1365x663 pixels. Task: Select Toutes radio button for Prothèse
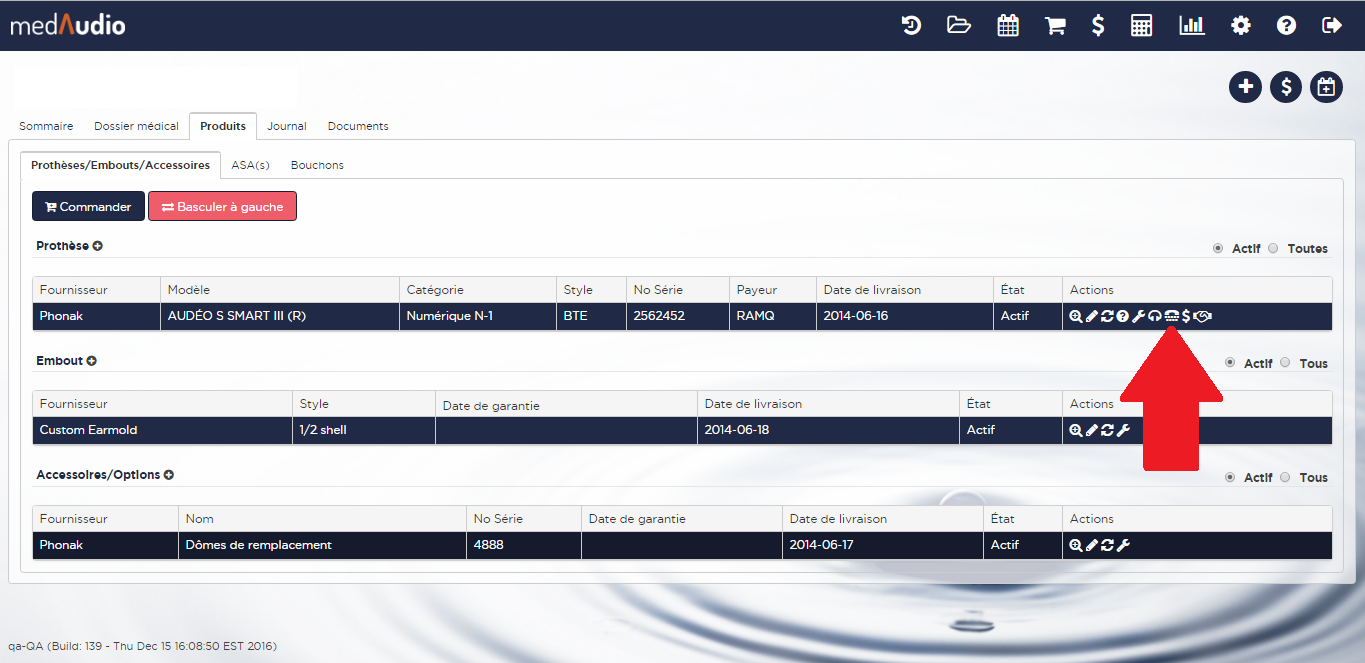(1273, 249)
